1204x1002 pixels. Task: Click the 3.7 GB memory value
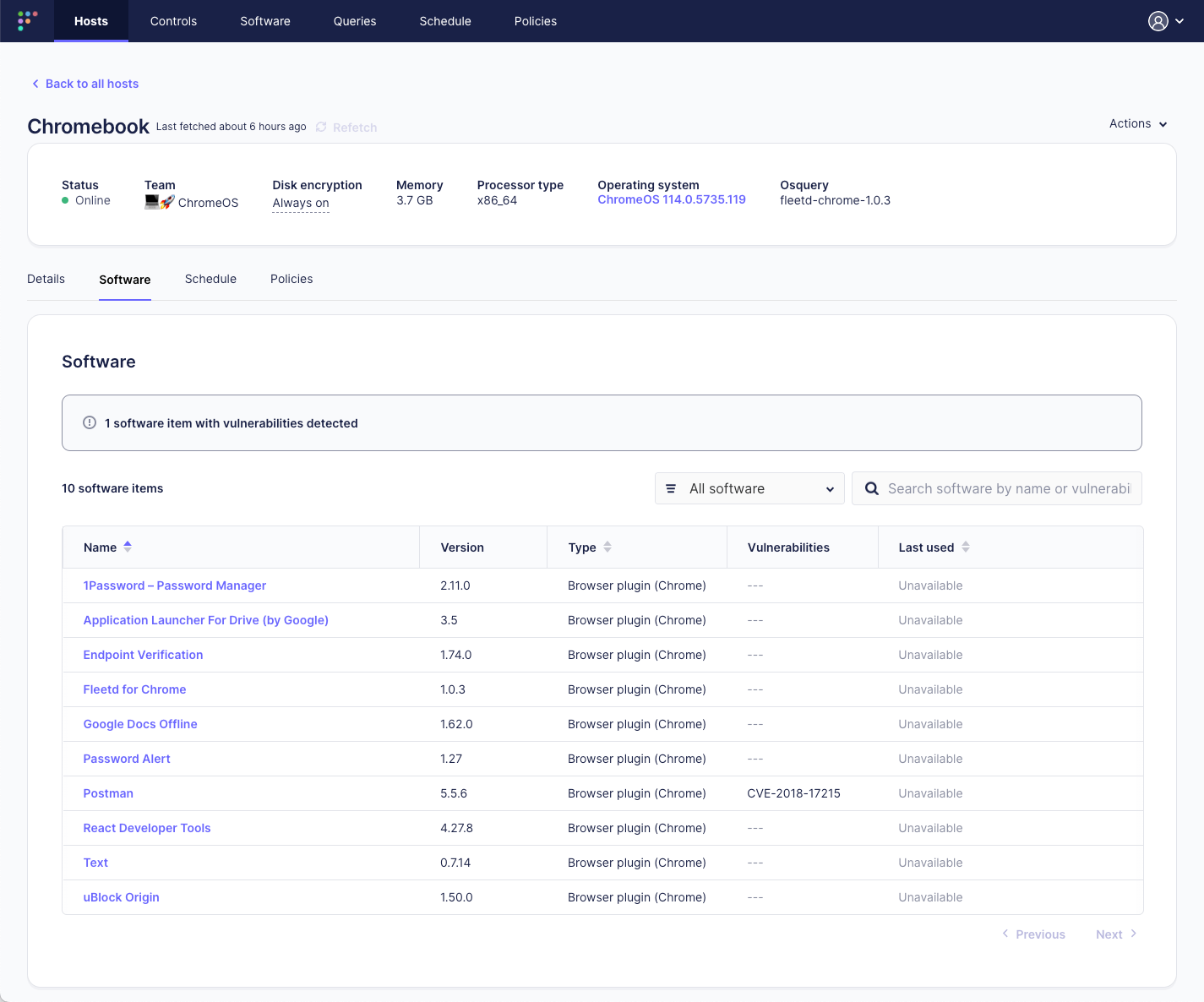(414, 200)
